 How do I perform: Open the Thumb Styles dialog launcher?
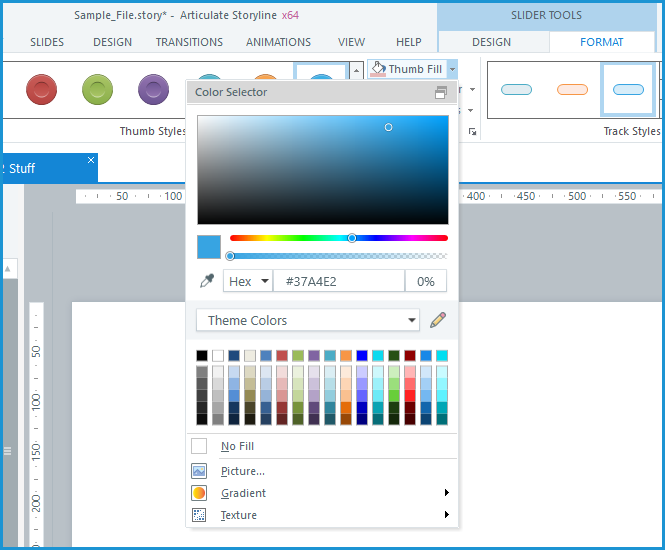tap(472, 132)
